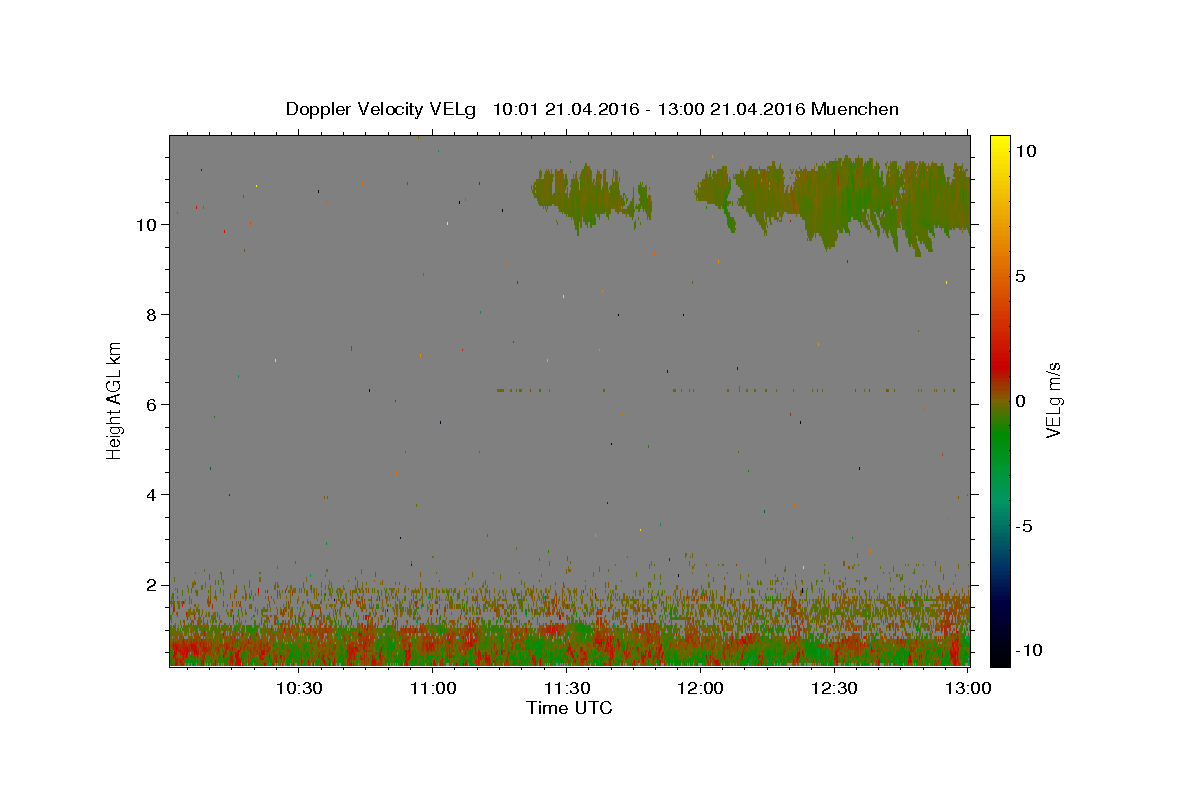Click the 11:30 time tick label
Screen dimensions: 1200x800
pos(567,688)
